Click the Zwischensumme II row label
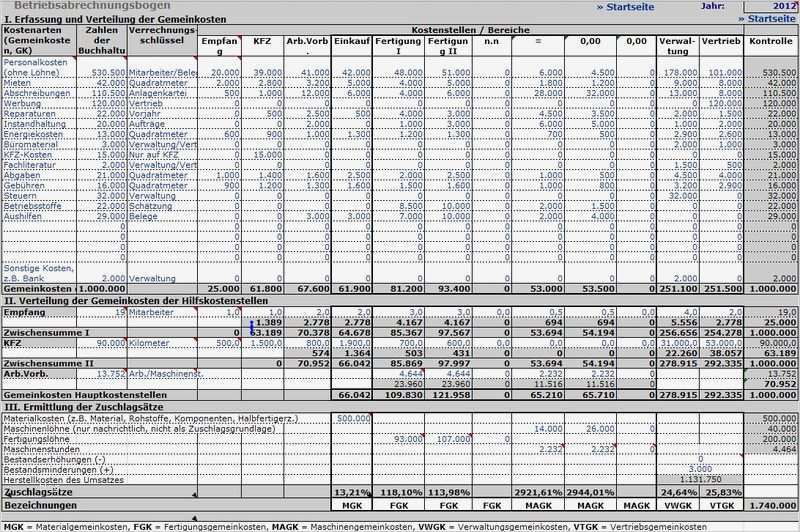Screen dimensions: 800x532 pos(48,364)
